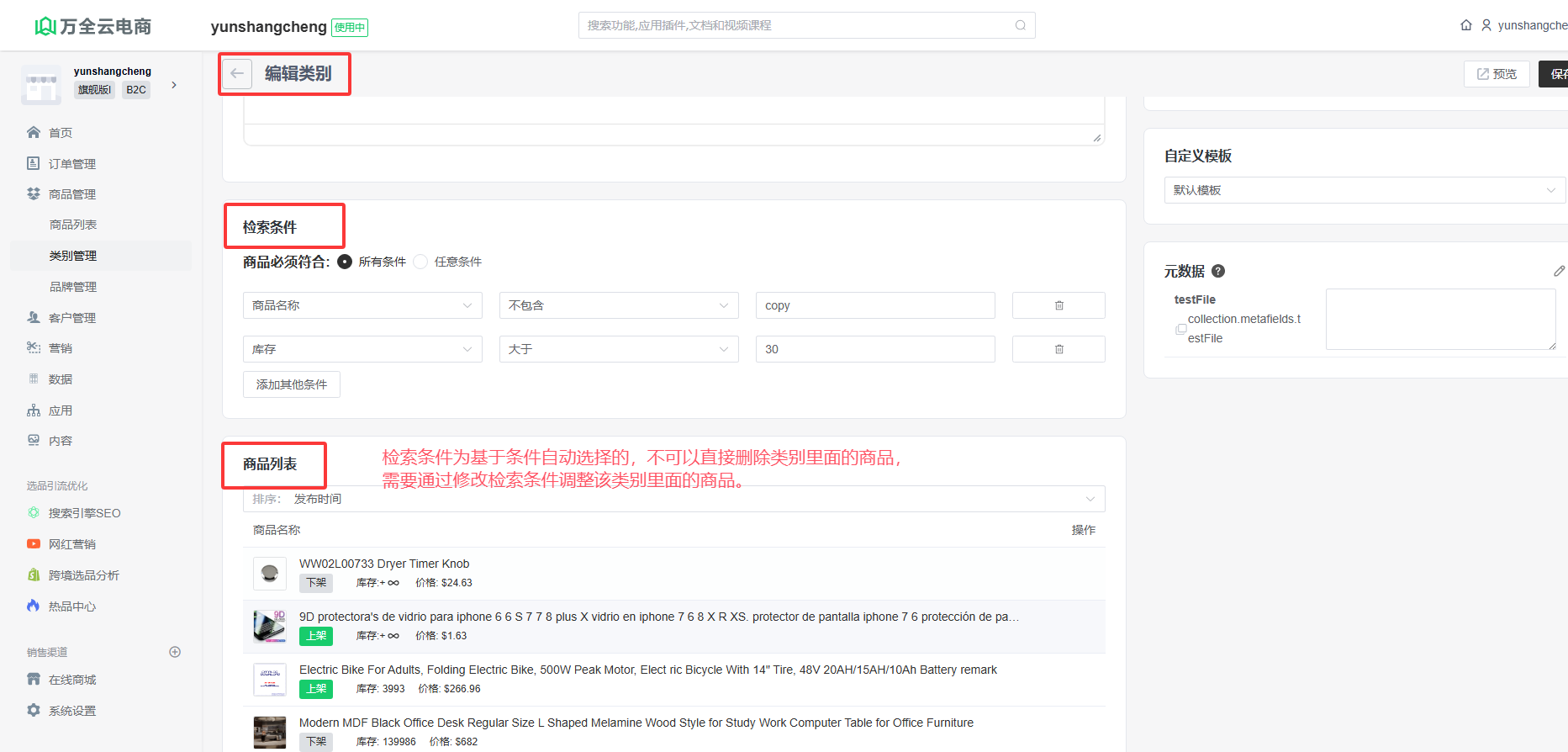Click the back arrow beside 编辑类别
Viewport: 1568px width, 752px height.
(237, 74)
